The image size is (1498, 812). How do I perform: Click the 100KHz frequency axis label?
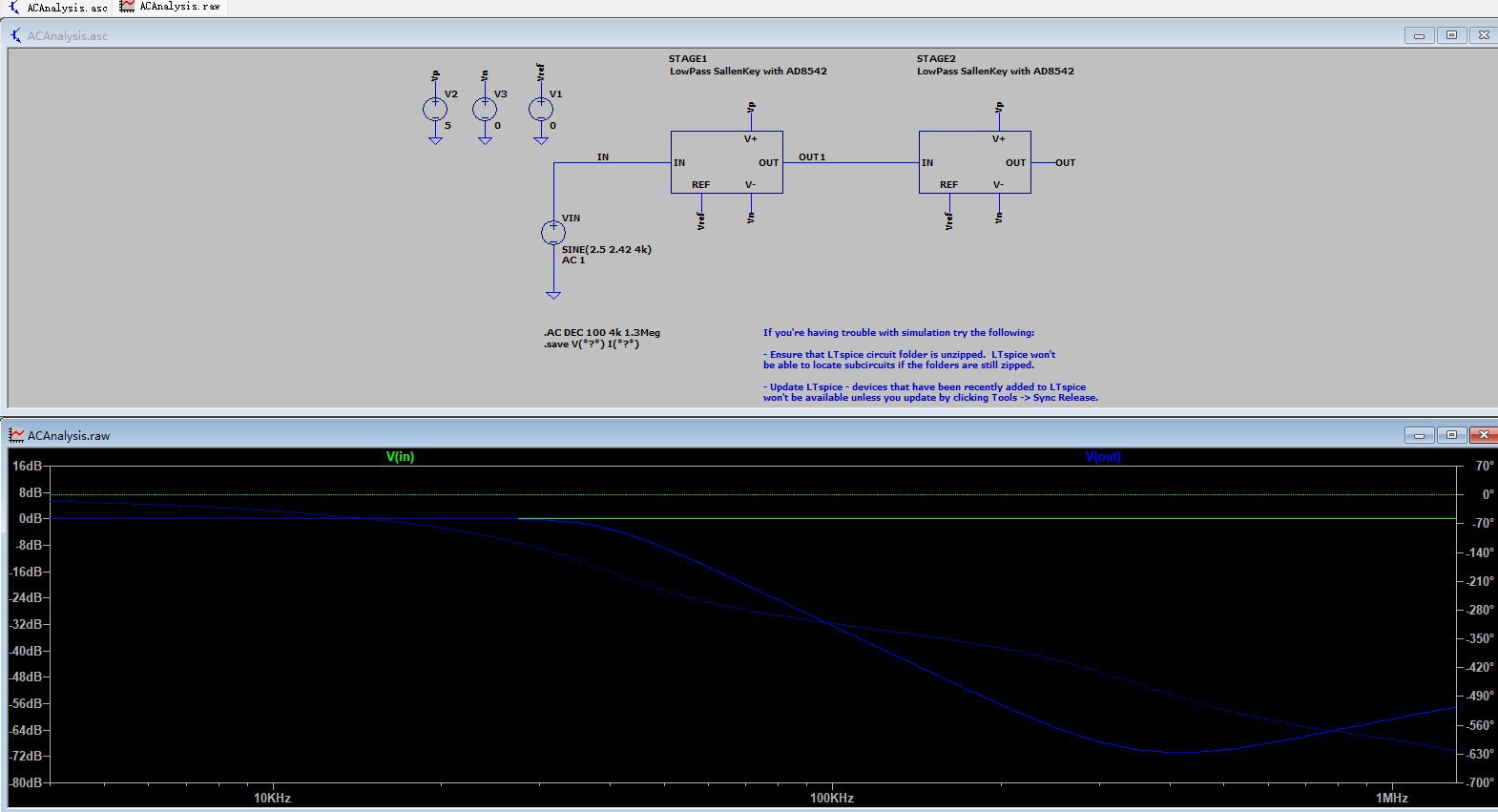pos(832,798)
